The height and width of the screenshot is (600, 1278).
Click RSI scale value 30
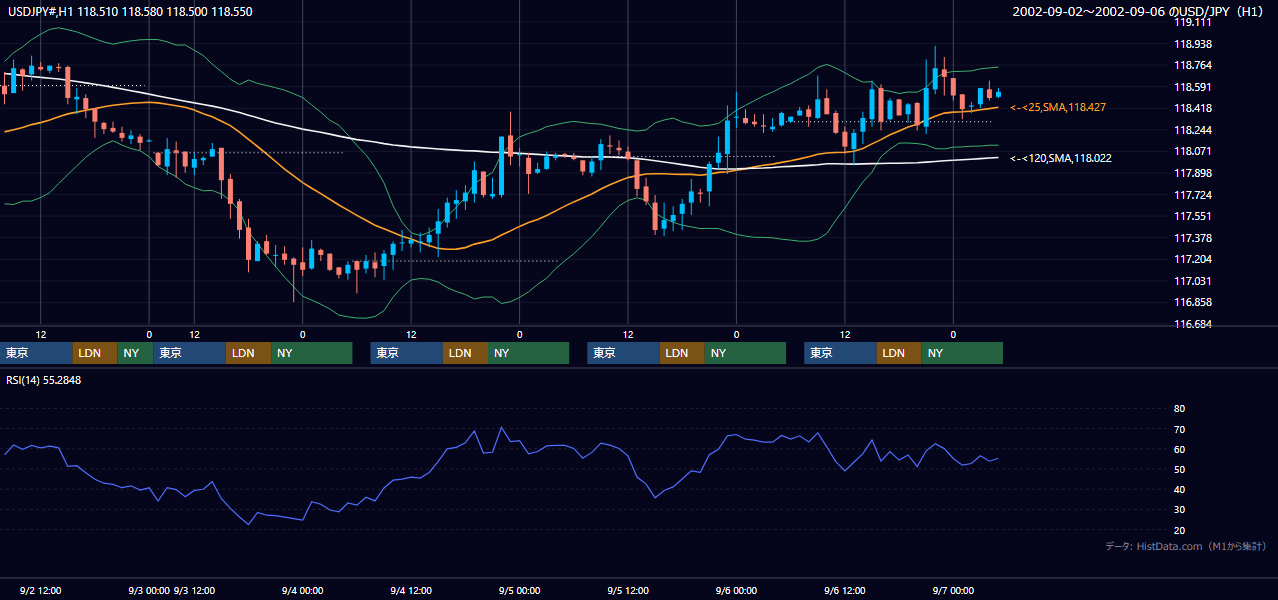[x=1179, y=510]
